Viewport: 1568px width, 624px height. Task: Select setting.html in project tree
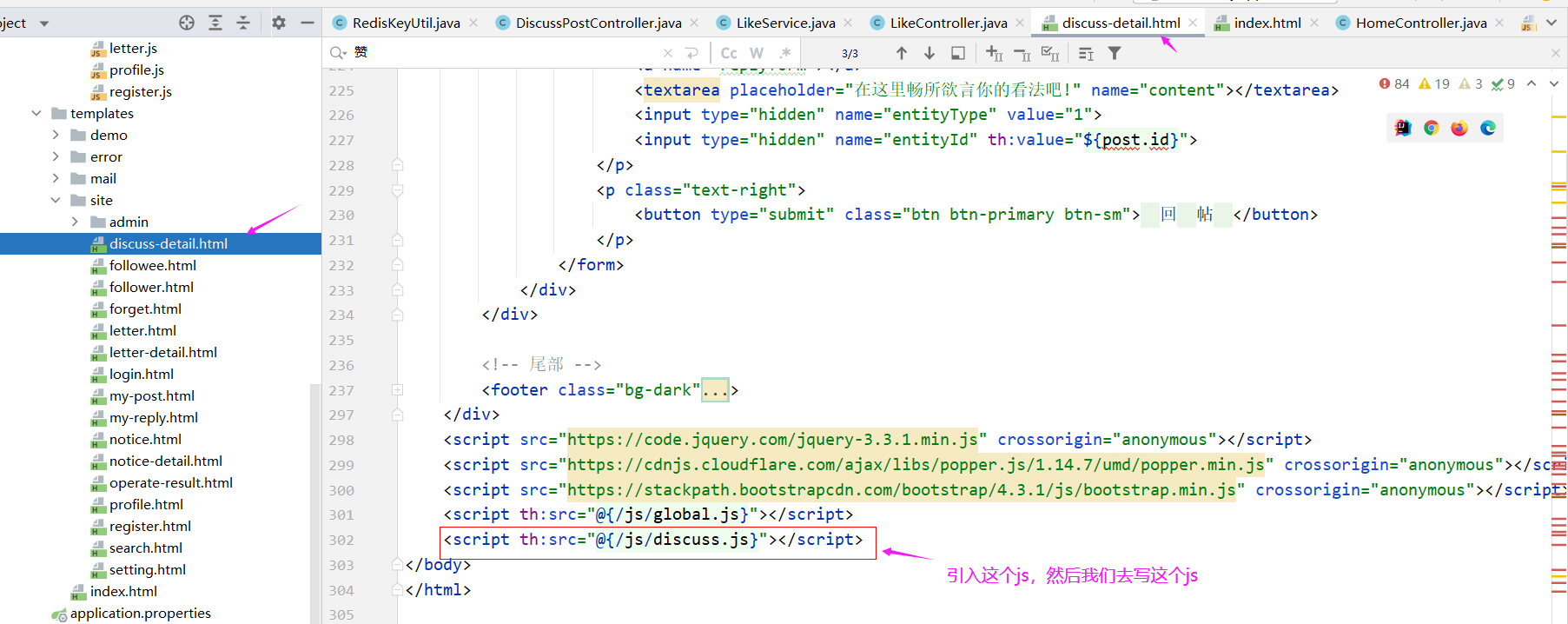click(x=148, y=569)
